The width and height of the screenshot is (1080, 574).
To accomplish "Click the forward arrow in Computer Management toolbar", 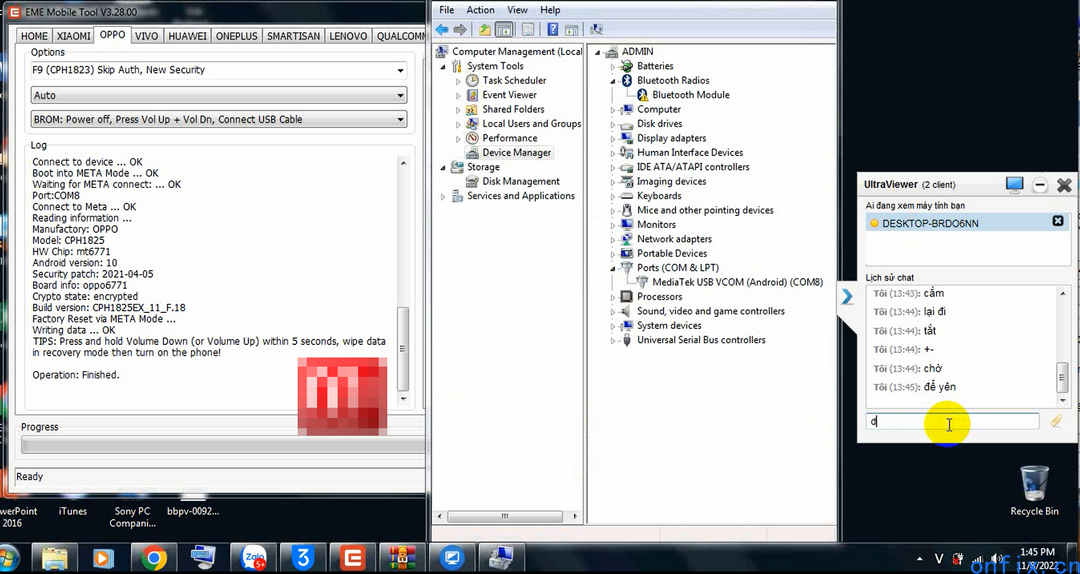I will [459, 30].
